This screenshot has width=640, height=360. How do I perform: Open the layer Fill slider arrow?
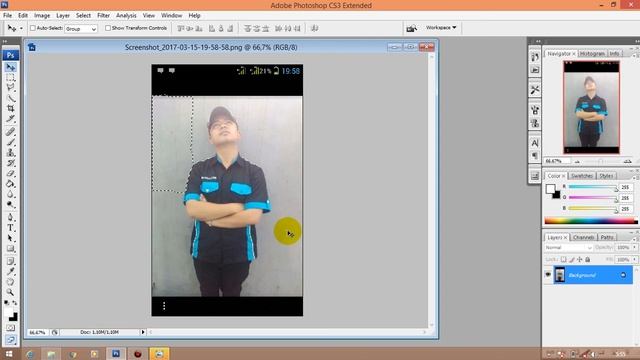pyautogui.click(x=634, y=260)
